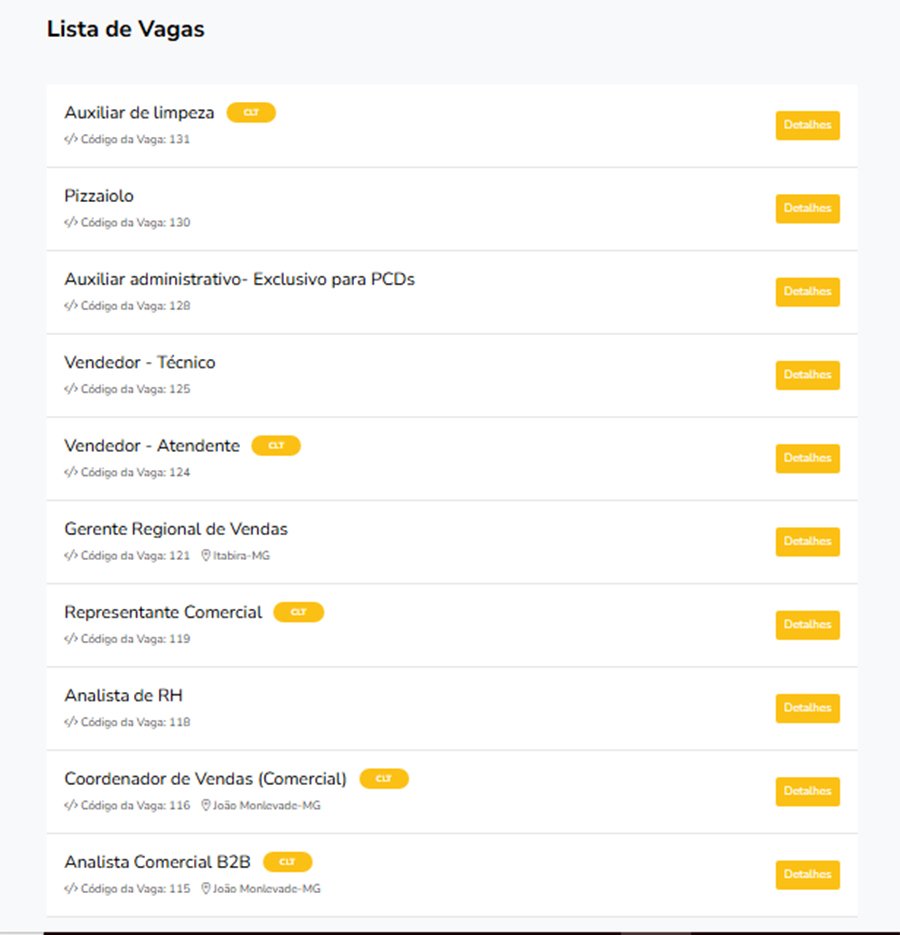Screen dimensions: 900x935
Task: Click the CLT badge beside Vendedor - Atendente
Action: tap(276, 446)
